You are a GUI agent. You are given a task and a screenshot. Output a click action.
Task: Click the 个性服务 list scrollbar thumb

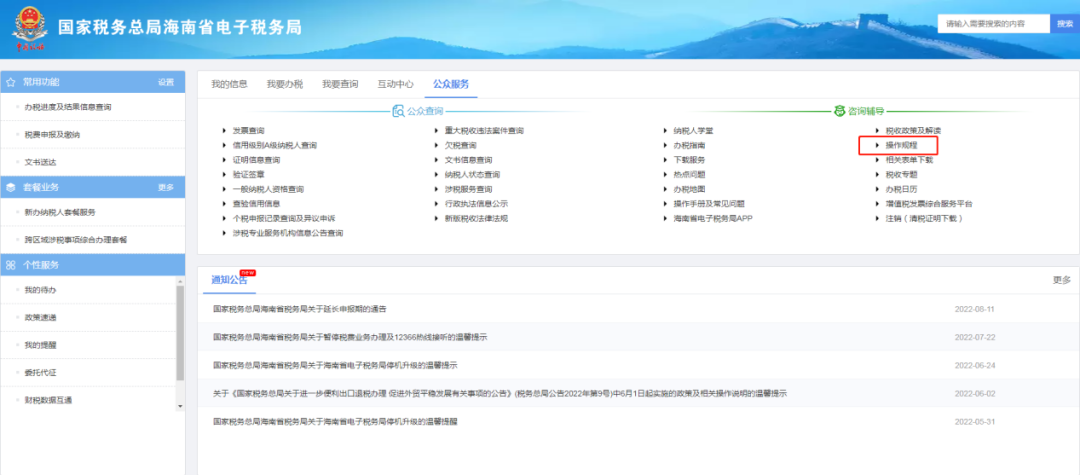pyautogui.click(x=181, y=333)
